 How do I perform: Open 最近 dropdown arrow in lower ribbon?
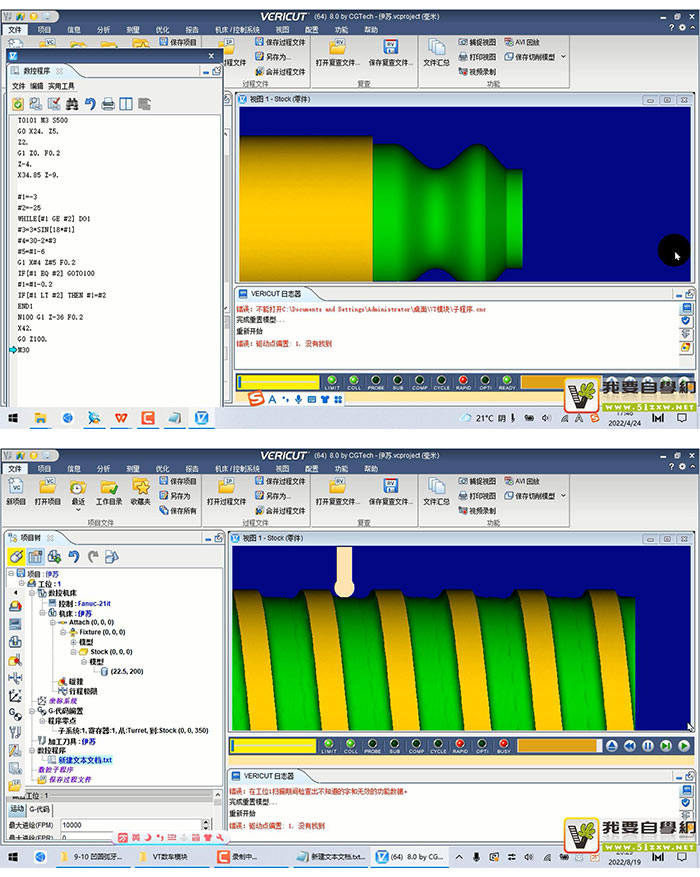(78, 511)
